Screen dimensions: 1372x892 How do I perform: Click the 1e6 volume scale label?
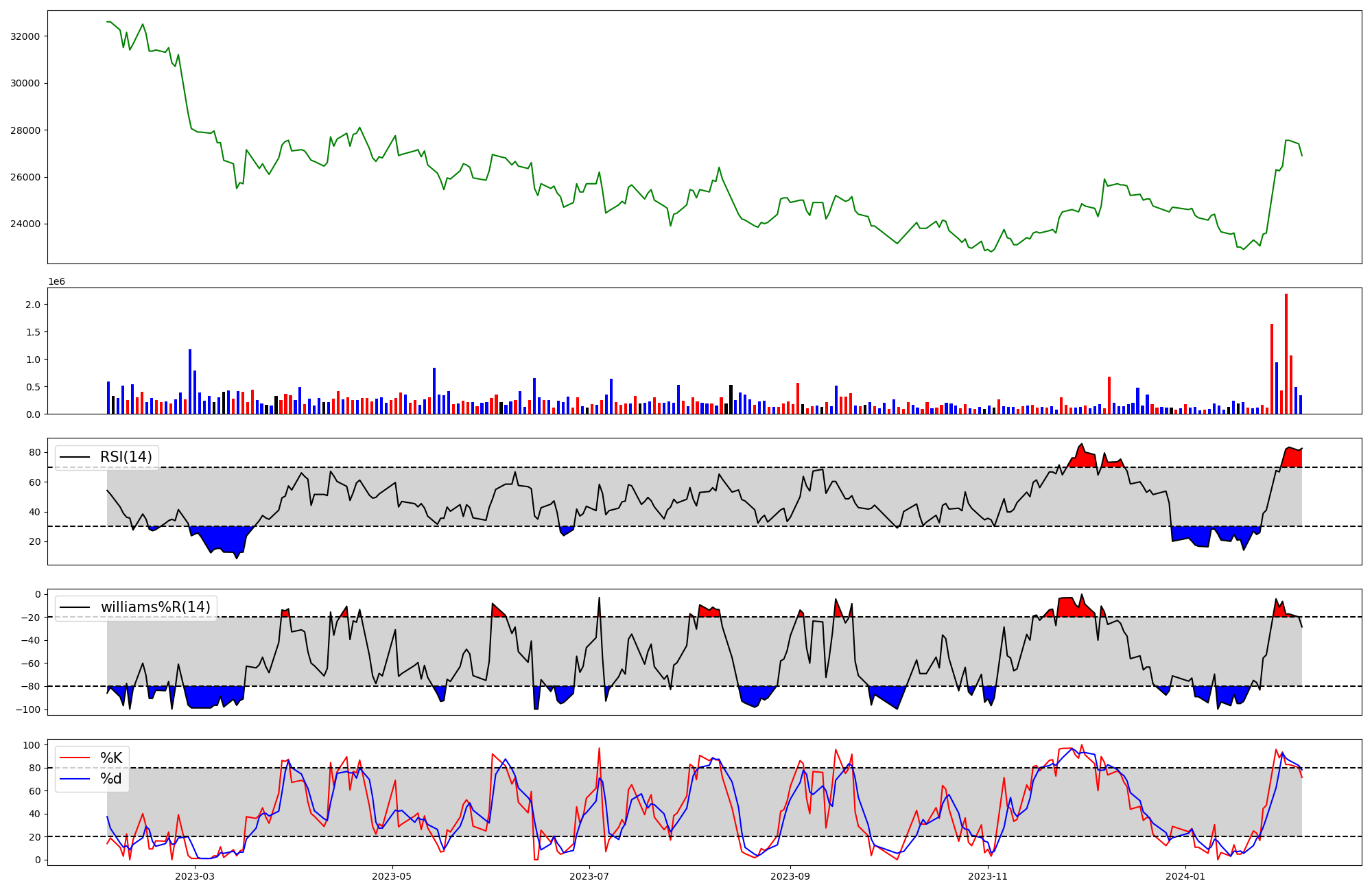[x=56, y=282]
